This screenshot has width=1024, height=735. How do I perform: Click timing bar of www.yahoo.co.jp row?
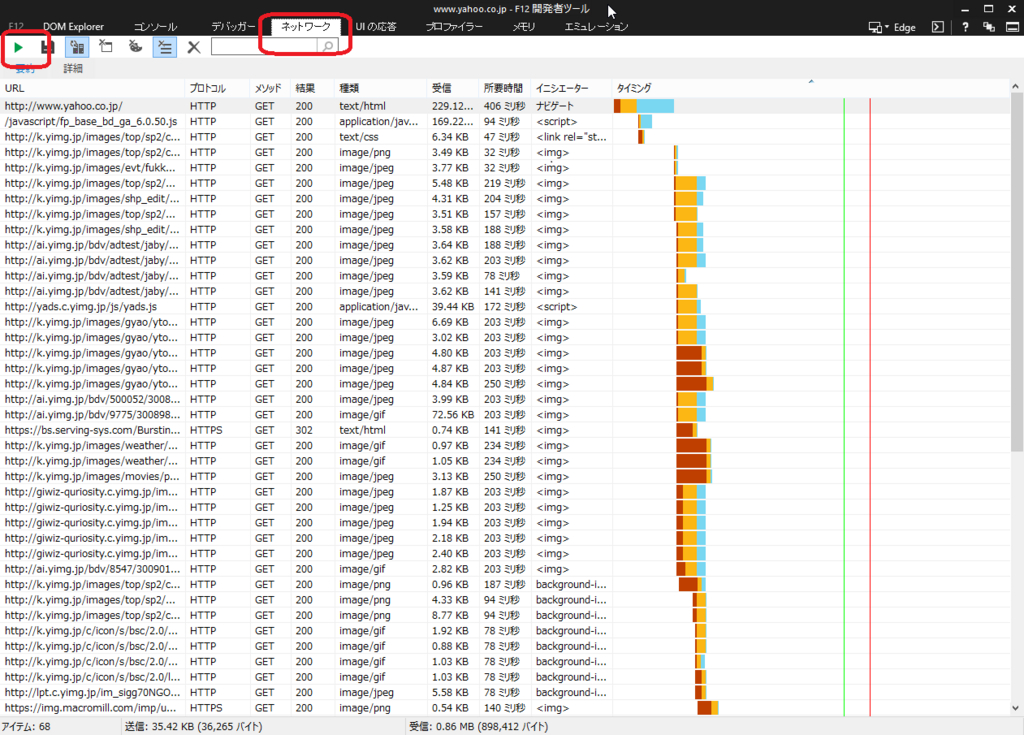(644, 106)
